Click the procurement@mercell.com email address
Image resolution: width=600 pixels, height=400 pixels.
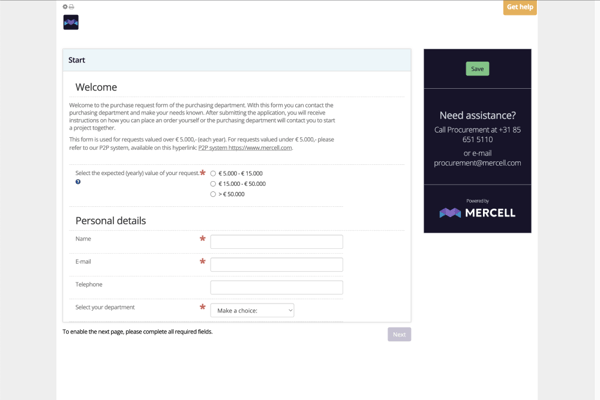pos(477,163)
